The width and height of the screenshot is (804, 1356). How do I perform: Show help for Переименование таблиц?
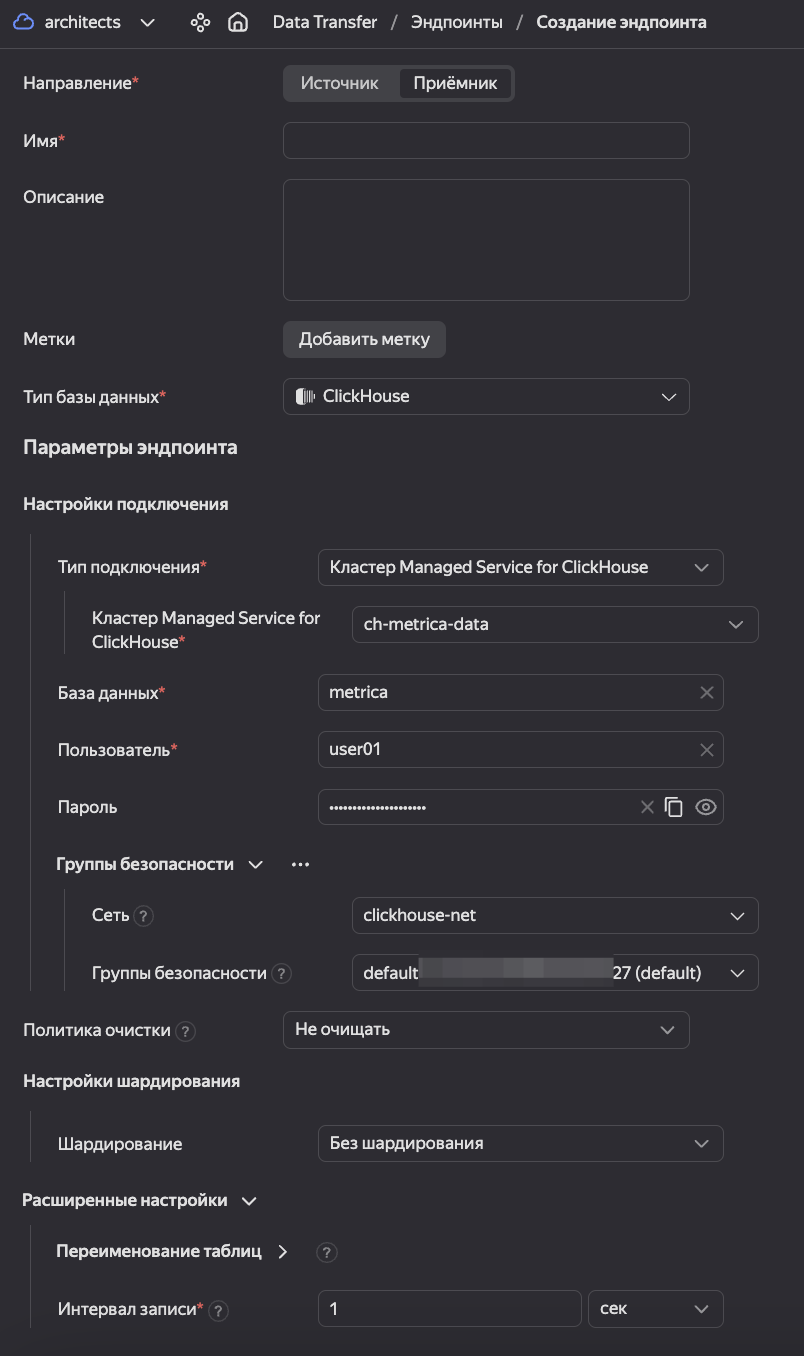[x=325, y=1252]
